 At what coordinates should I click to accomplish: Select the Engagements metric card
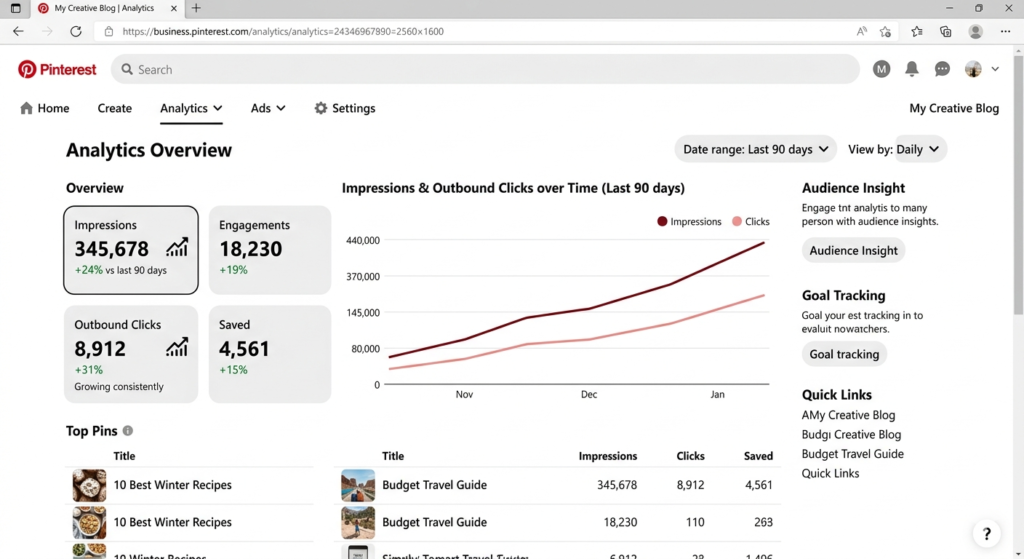pyautogui.click(x=270, y=250)
